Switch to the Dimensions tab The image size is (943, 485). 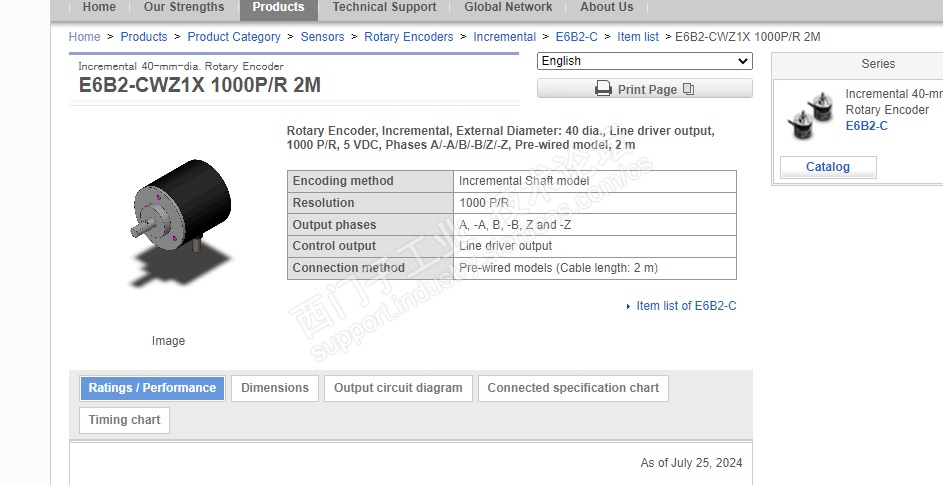click(275, 388)
